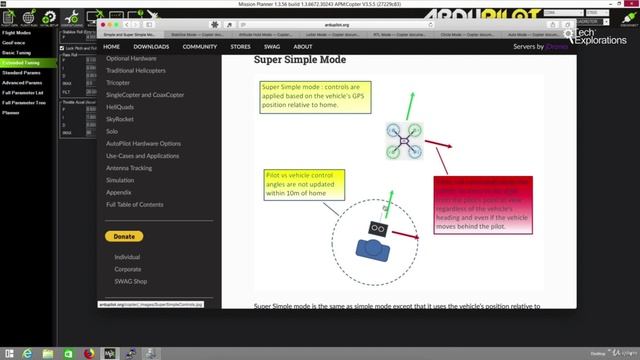Open File Explorer from taskbar

pyautogui.click(x=48, y=353)
